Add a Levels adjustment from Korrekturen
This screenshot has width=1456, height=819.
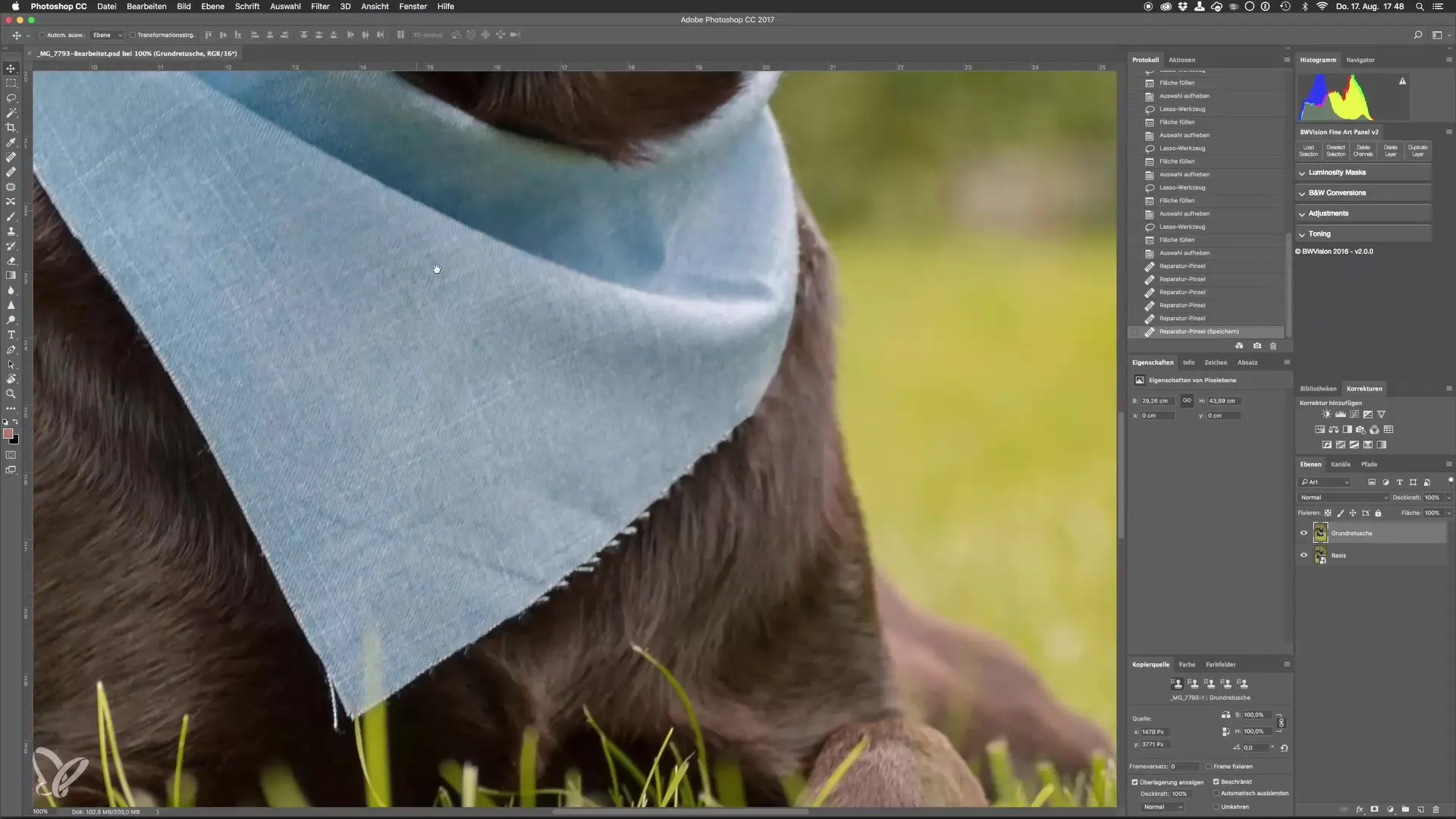pos(1340,415)
